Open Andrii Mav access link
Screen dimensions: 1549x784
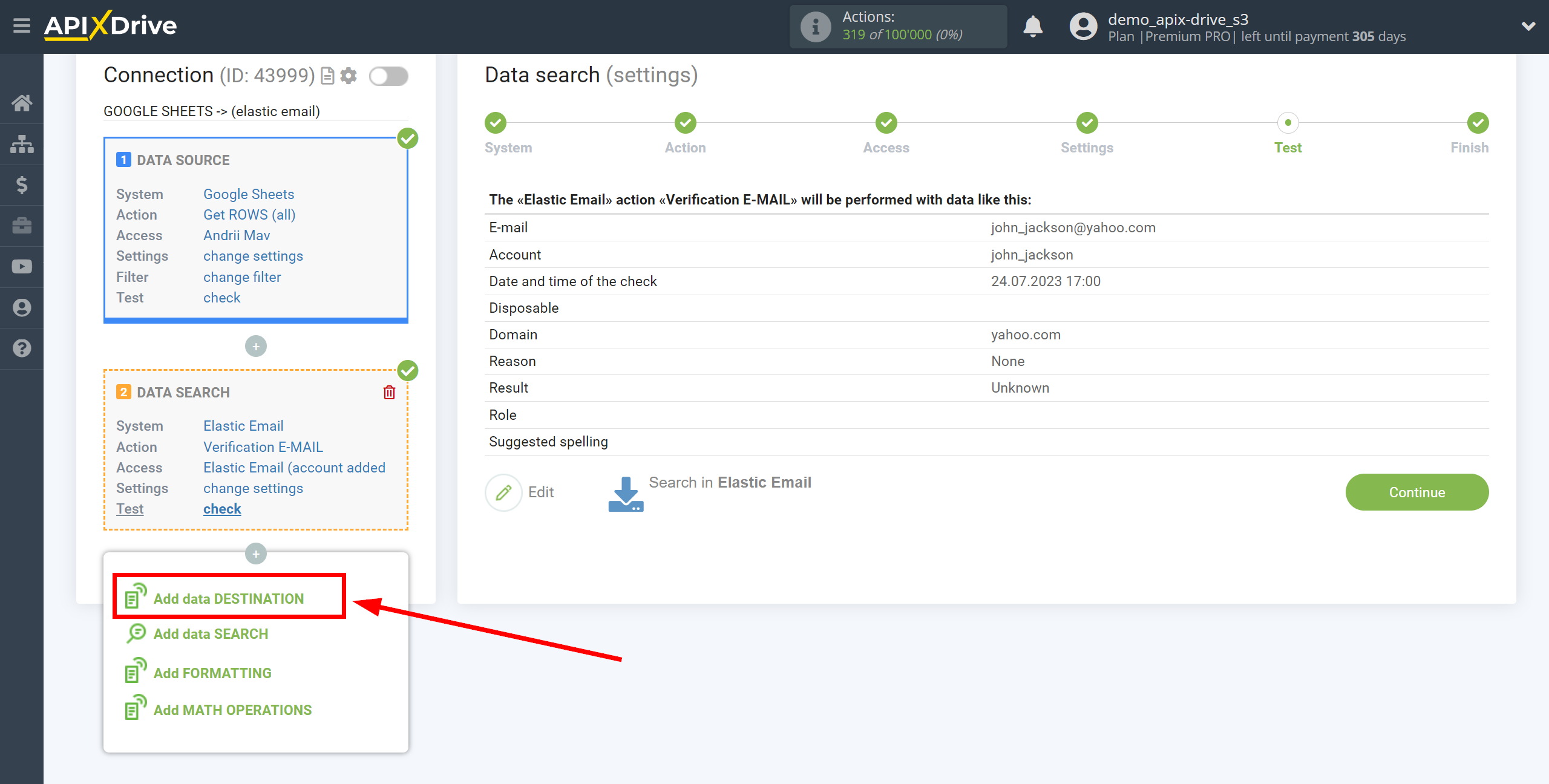(237, 235)
